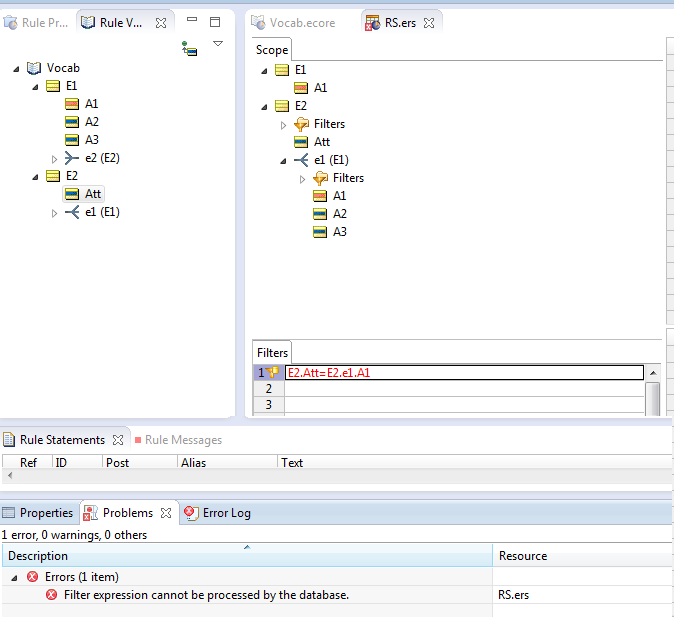Collapse E2 entity in Vocab tree

35,177
